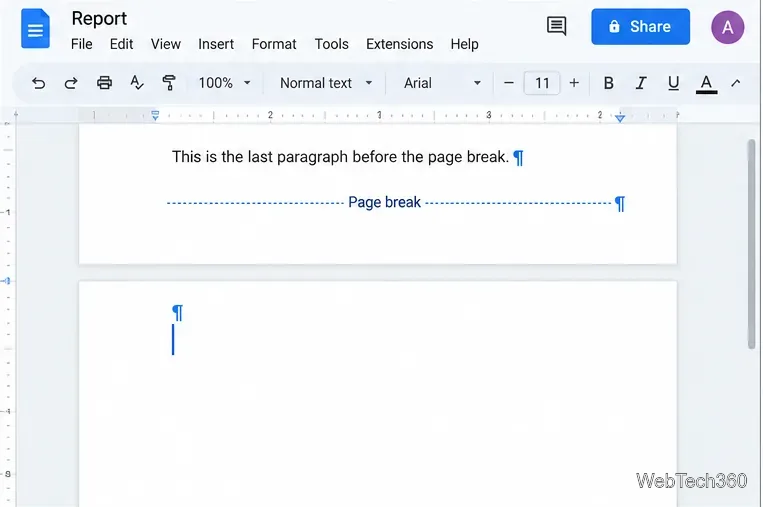The height and width of the screenshot is (507, 763).
Task: Collapse the menus with chevron arrow
Action: point(736,83)
